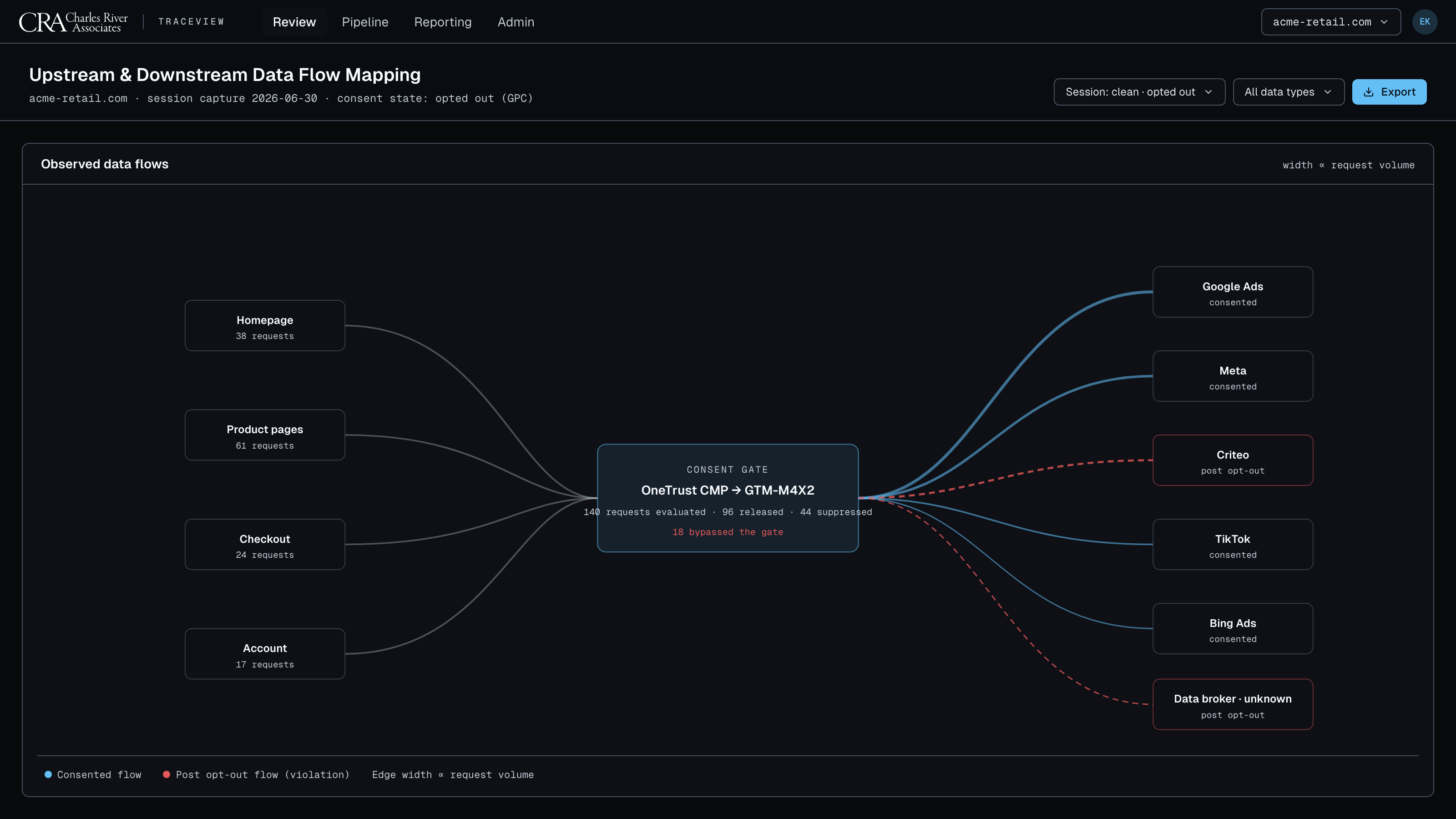The image size is (1456, 819).
Task: Click '140 requests evaluated · 96 released · 44 suppressed'
Action: click(x=728, y=512)
